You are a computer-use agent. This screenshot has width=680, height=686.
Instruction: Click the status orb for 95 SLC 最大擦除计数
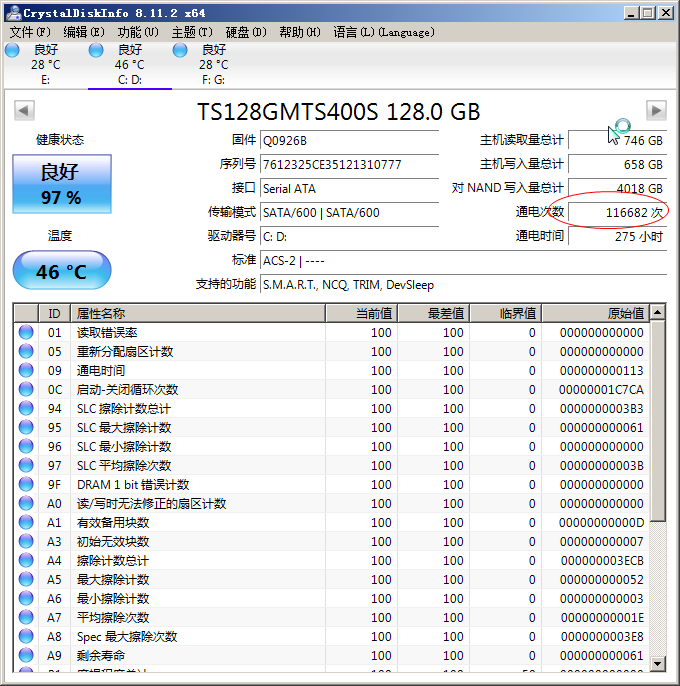point(26,427)
